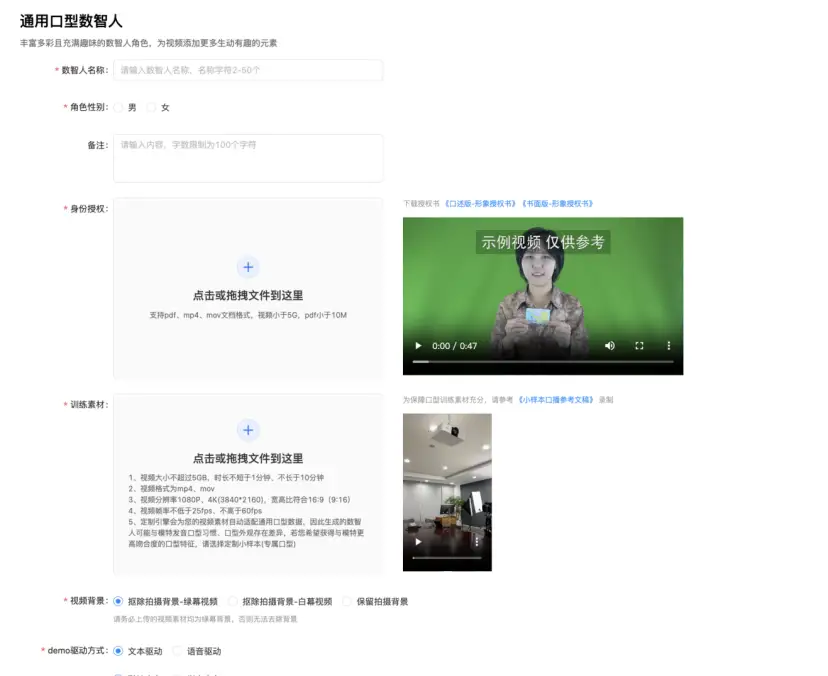Image resolution: width=828 pixels, height=676 pixels.
Task: Open 《小样本口播参考文稿》 reference link
Action: click(555, 399)
